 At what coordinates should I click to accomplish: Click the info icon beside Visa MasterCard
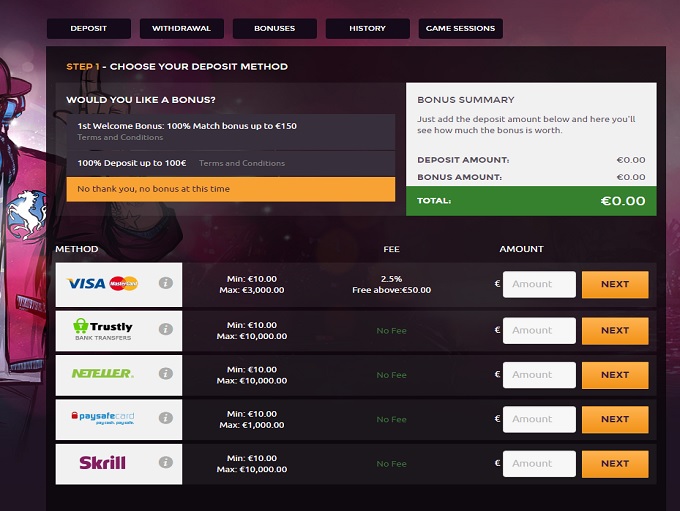(x=166, y=284)
